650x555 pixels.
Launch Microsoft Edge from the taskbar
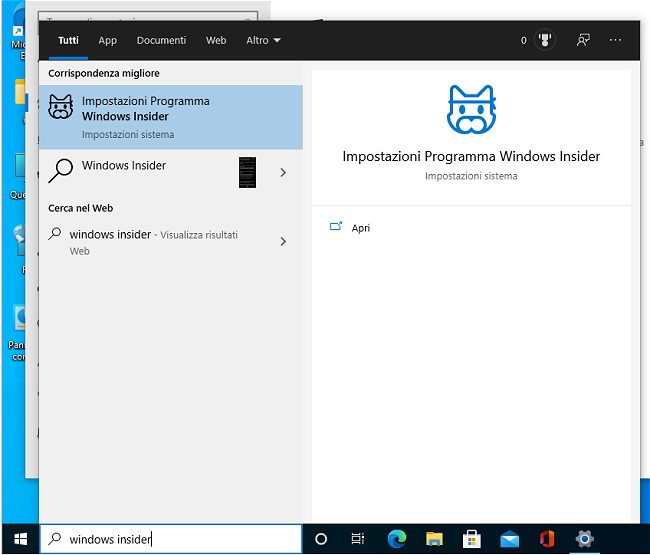tap(397, 539)
